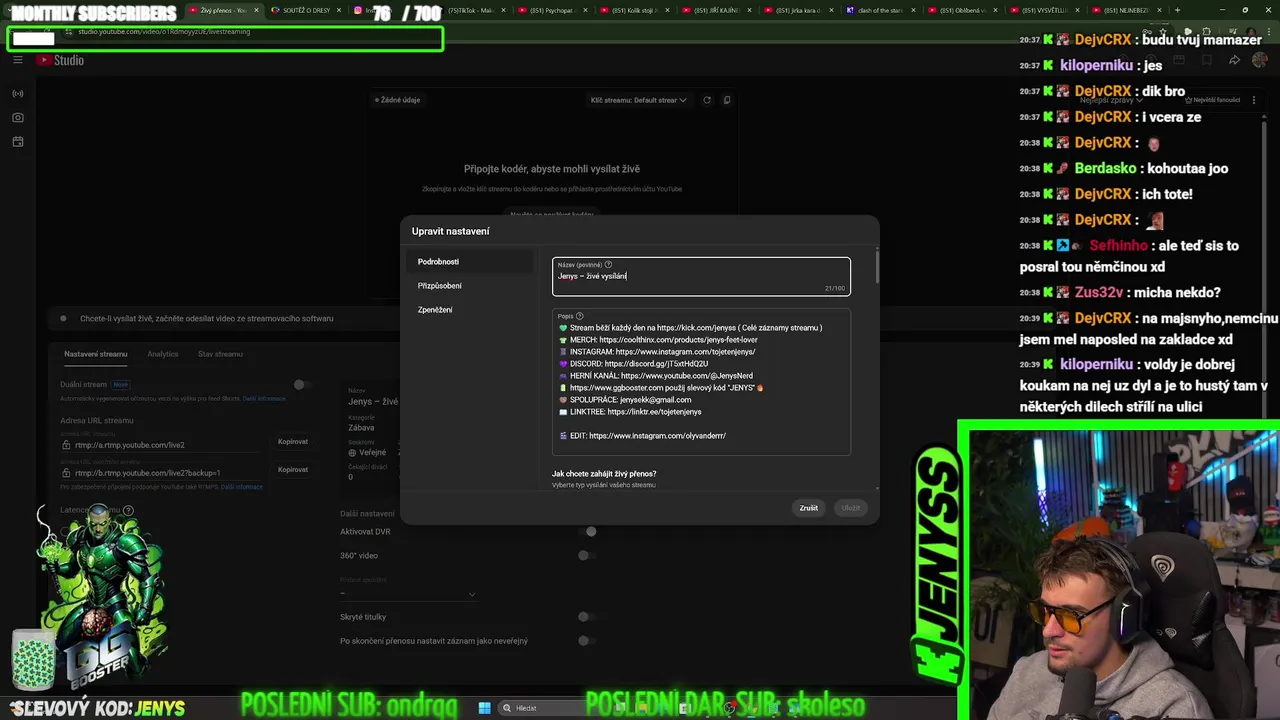Click LINKTREE line in description

click(630, 412)
